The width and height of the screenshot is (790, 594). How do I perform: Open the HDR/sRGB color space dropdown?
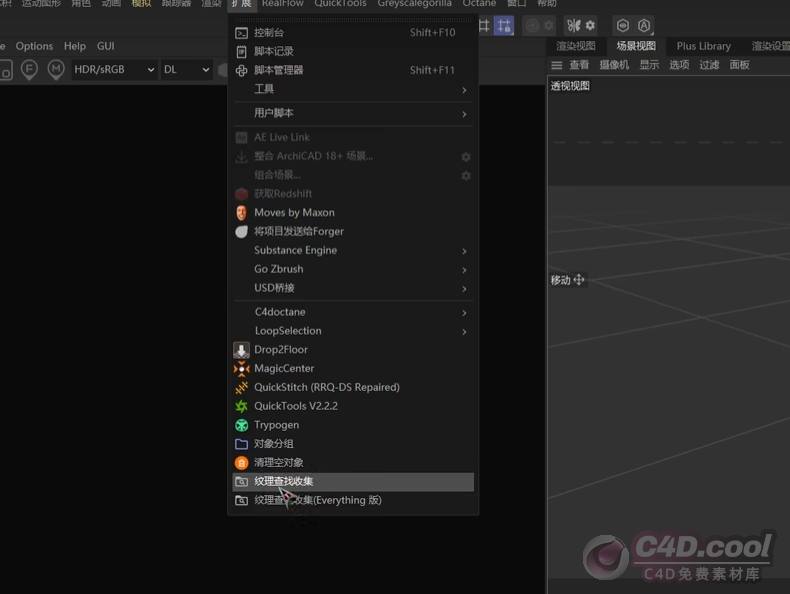click(114, 70)
